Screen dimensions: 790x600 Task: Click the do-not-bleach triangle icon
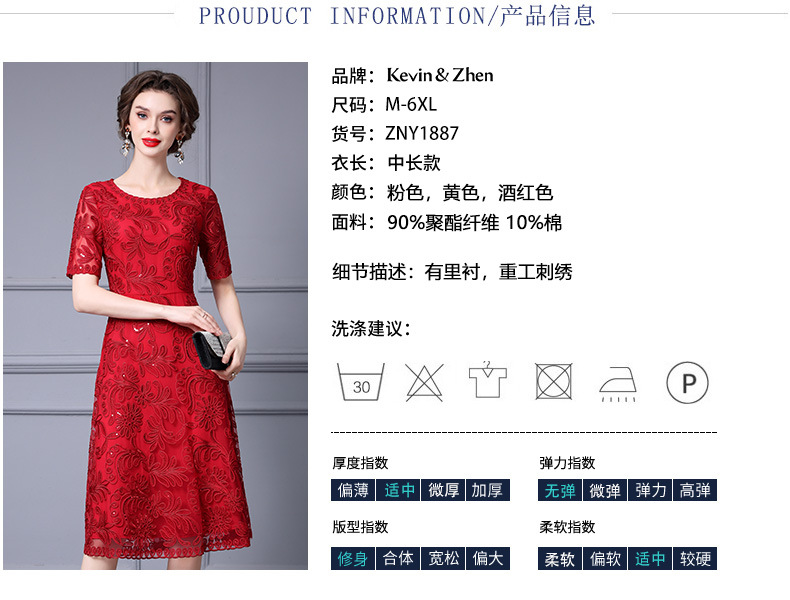click(x=424, y=382)
